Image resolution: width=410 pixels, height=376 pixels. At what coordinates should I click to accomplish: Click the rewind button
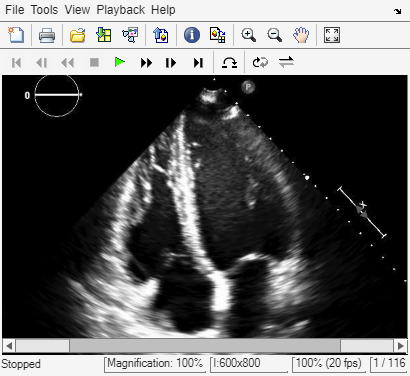pos(68,62)
